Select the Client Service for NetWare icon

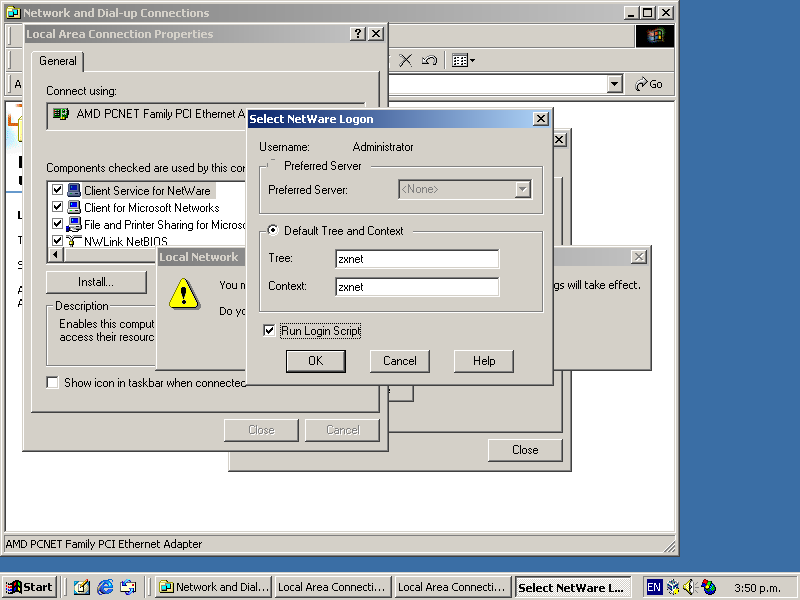tap(74, 190)
